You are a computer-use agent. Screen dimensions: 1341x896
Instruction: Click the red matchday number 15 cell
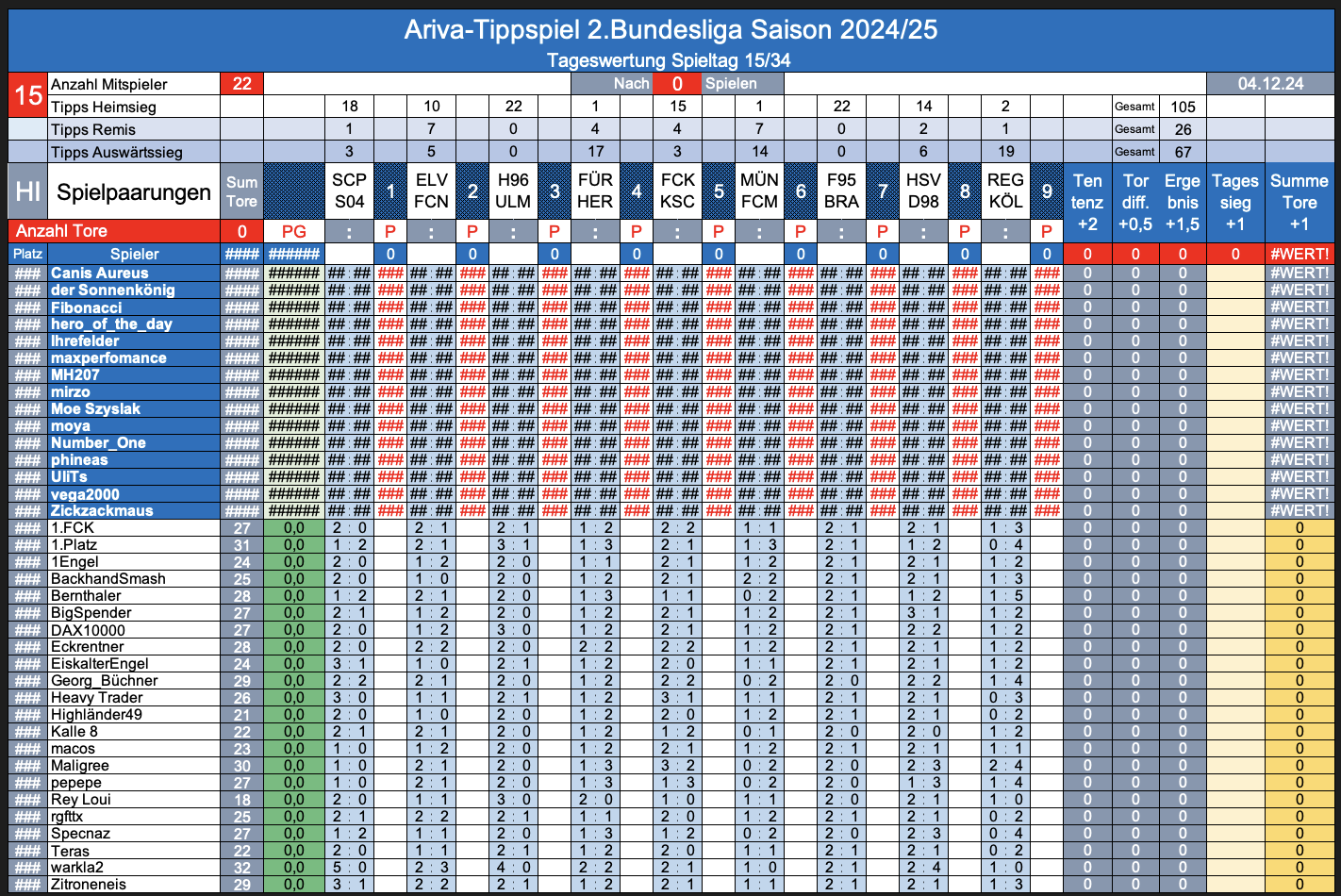click(x=28, y=95)
